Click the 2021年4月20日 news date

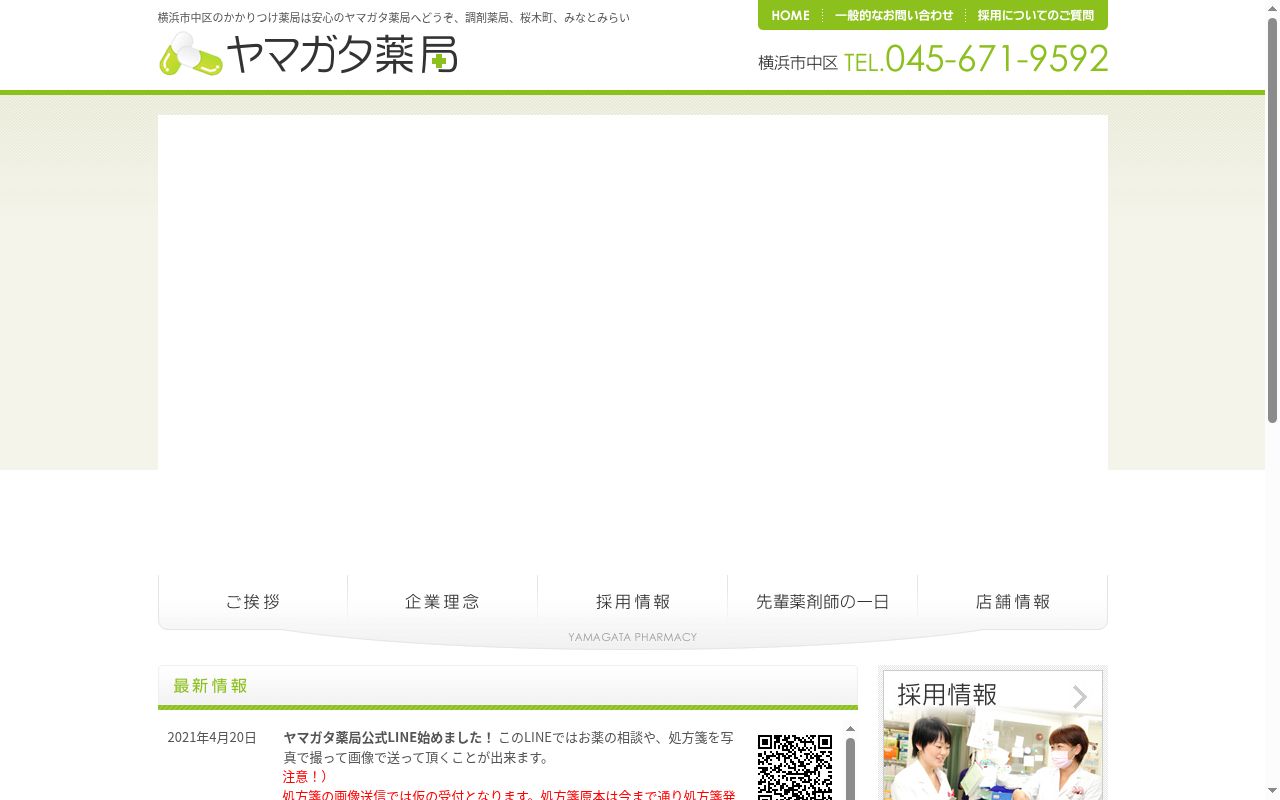click(212, 738)
